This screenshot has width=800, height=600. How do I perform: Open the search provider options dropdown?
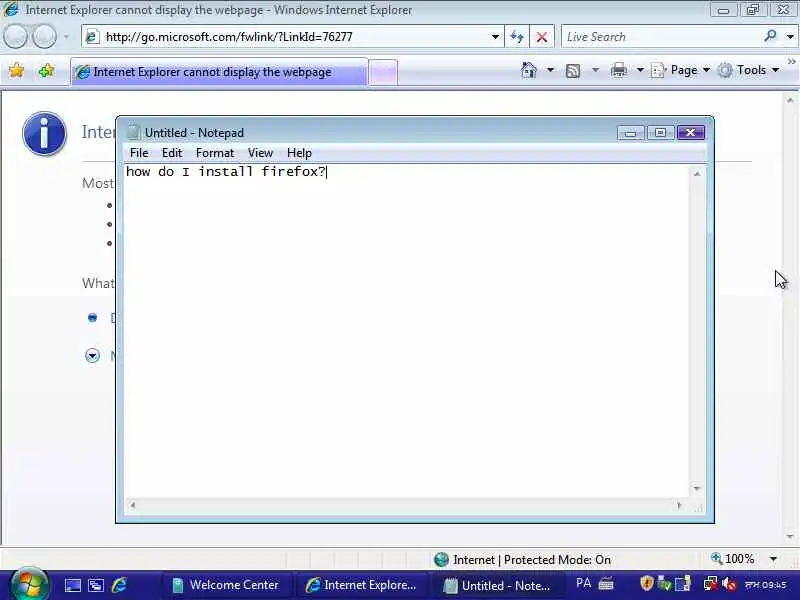pos(790,37)
